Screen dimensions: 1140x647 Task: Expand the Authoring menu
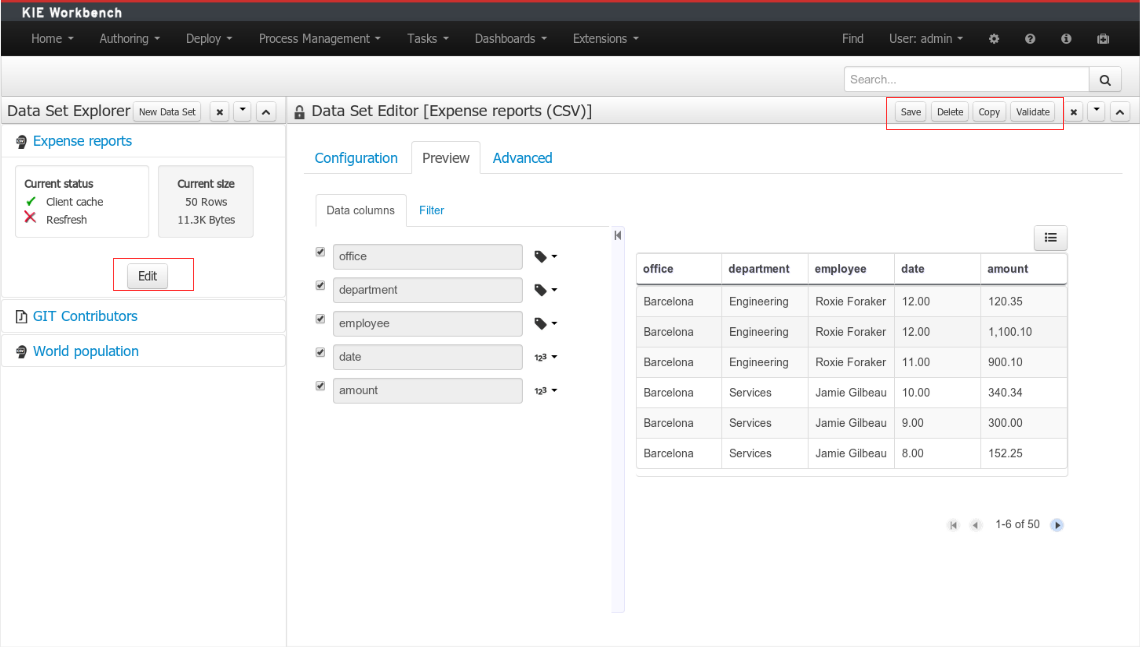pos(129,39)
